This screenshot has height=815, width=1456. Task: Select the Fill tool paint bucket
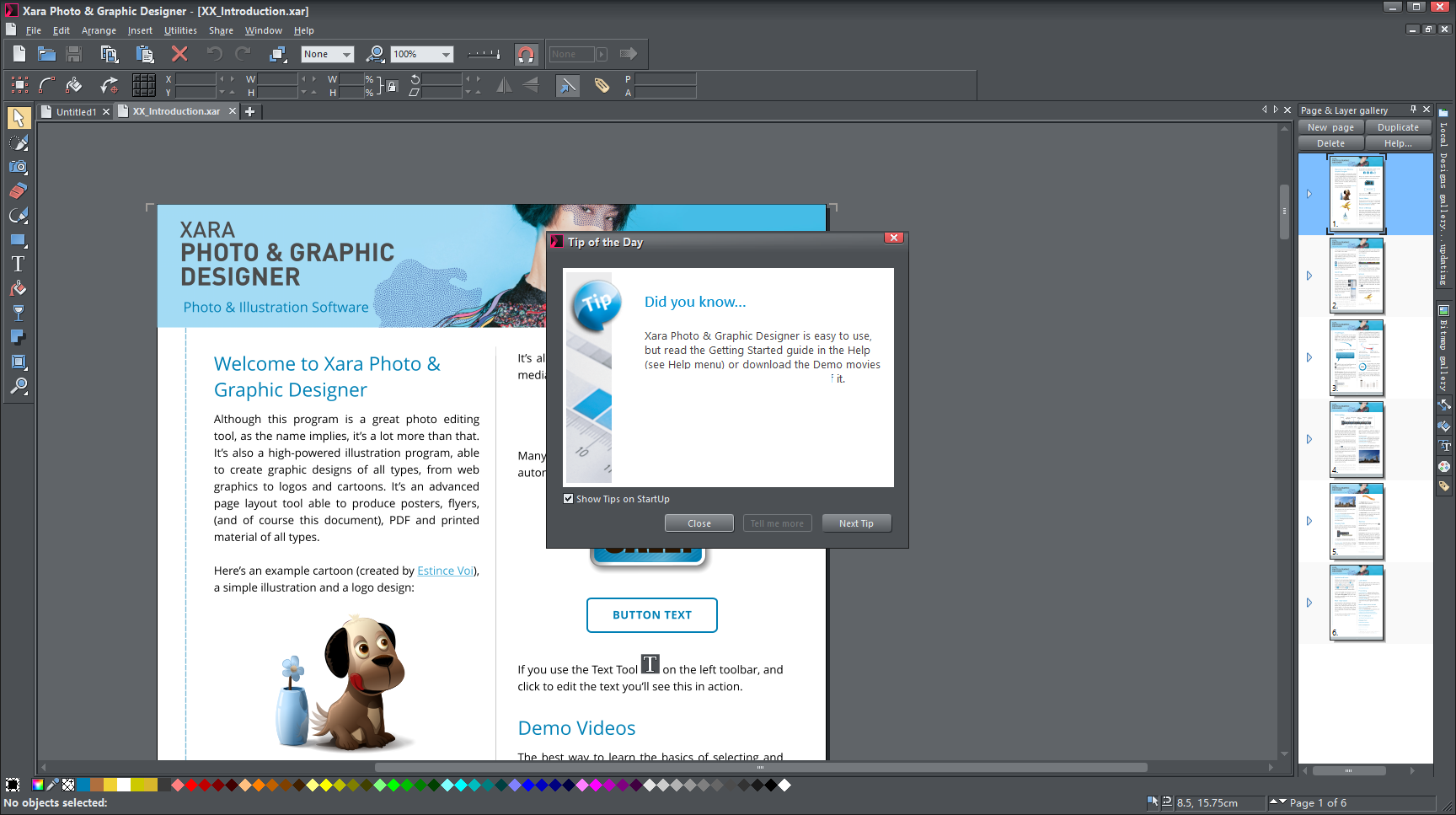19,289
